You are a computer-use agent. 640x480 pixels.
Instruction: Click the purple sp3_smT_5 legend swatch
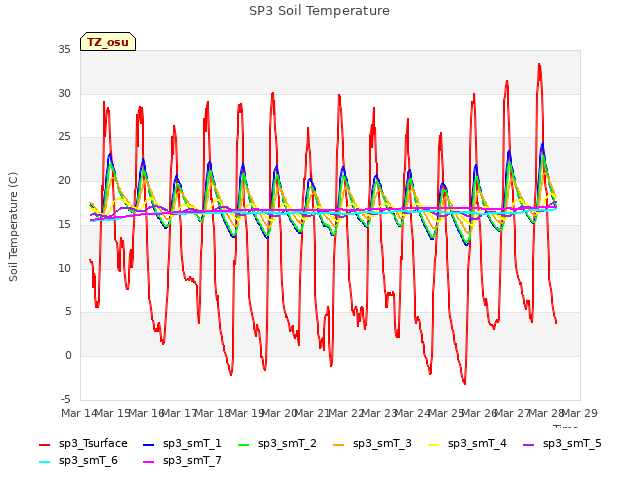pos(529,444)
